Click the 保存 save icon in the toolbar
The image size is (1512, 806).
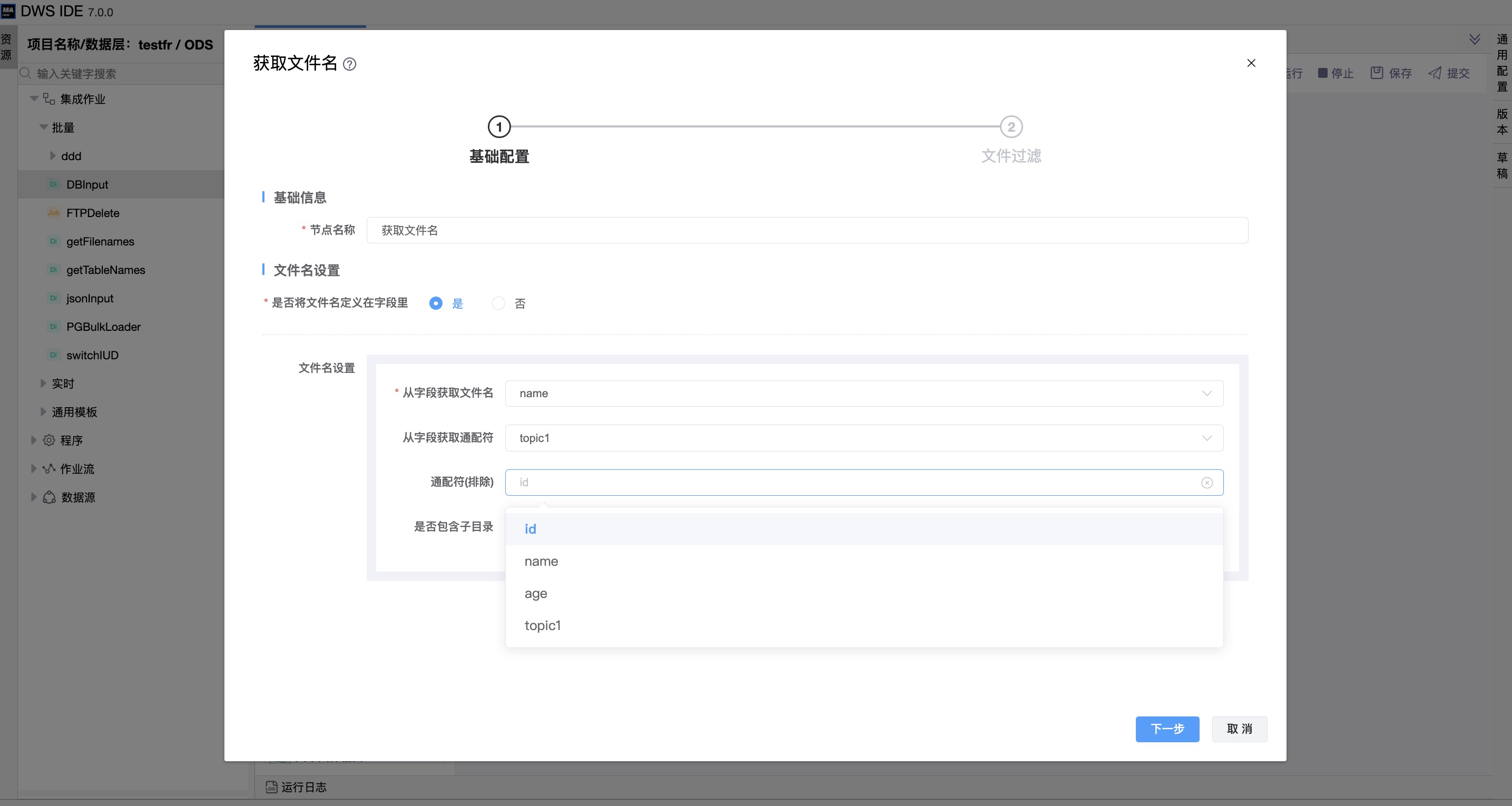coord(1377,73)
